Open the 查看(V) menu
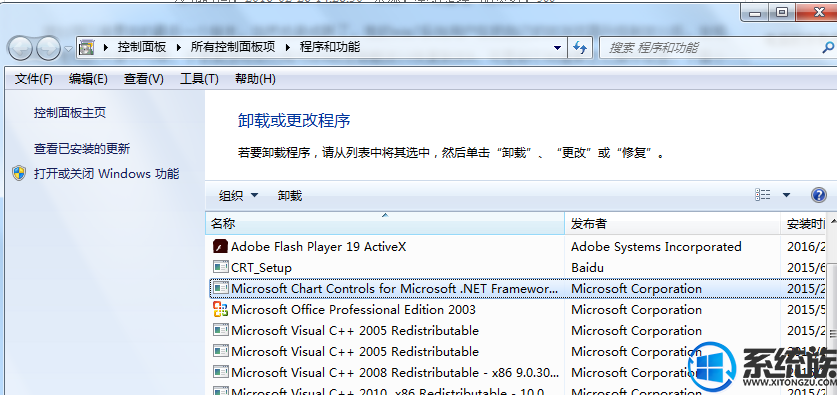837x395 pixels. (x=144, y=79)
